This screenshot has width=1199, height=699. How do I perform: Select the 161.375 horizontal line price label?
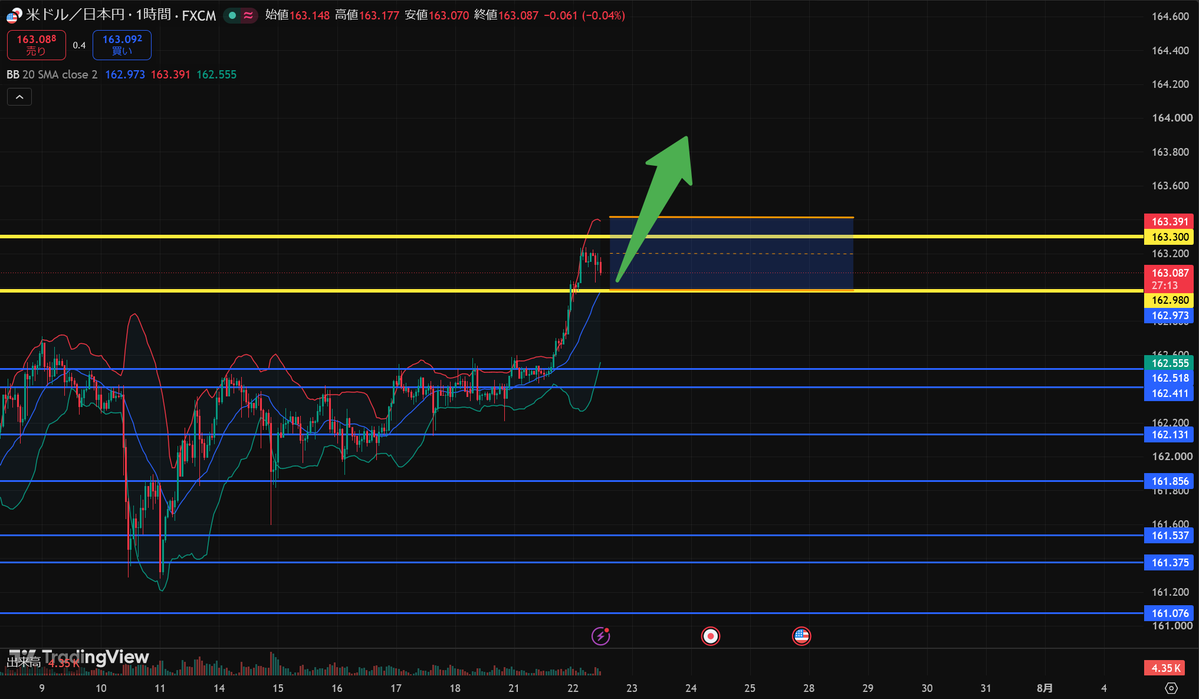click(x=1169, y=562)
